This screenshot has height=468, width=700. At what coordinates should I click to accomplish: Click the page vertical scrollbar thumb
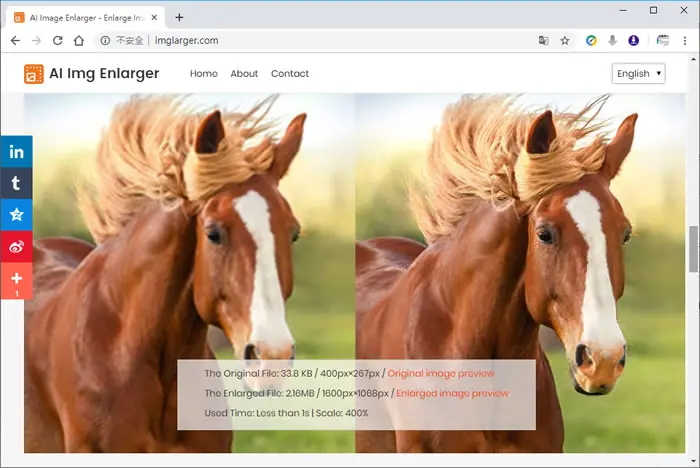(x=693, y=249)
